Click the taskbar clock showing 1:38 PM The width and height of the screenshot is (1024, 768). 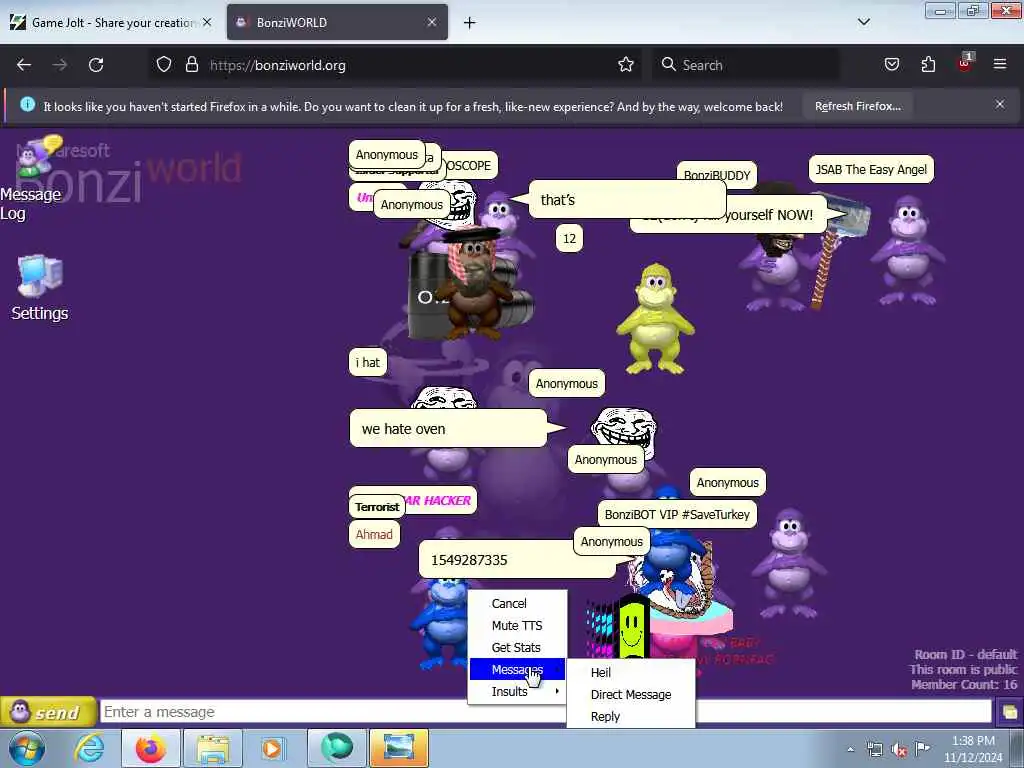click(973, 749)
